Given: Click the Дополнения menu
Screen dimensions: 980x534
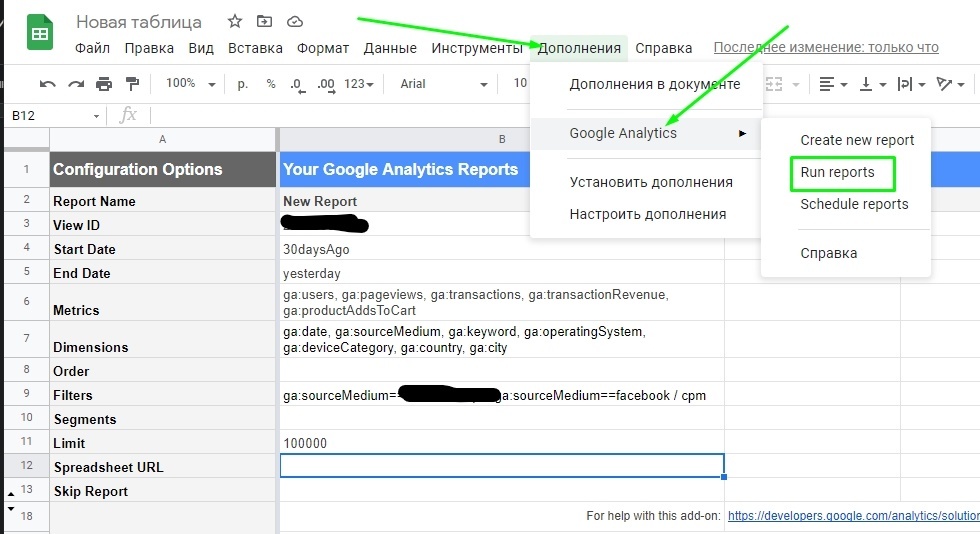Looking at the screenshot, I should pos(579,48).
